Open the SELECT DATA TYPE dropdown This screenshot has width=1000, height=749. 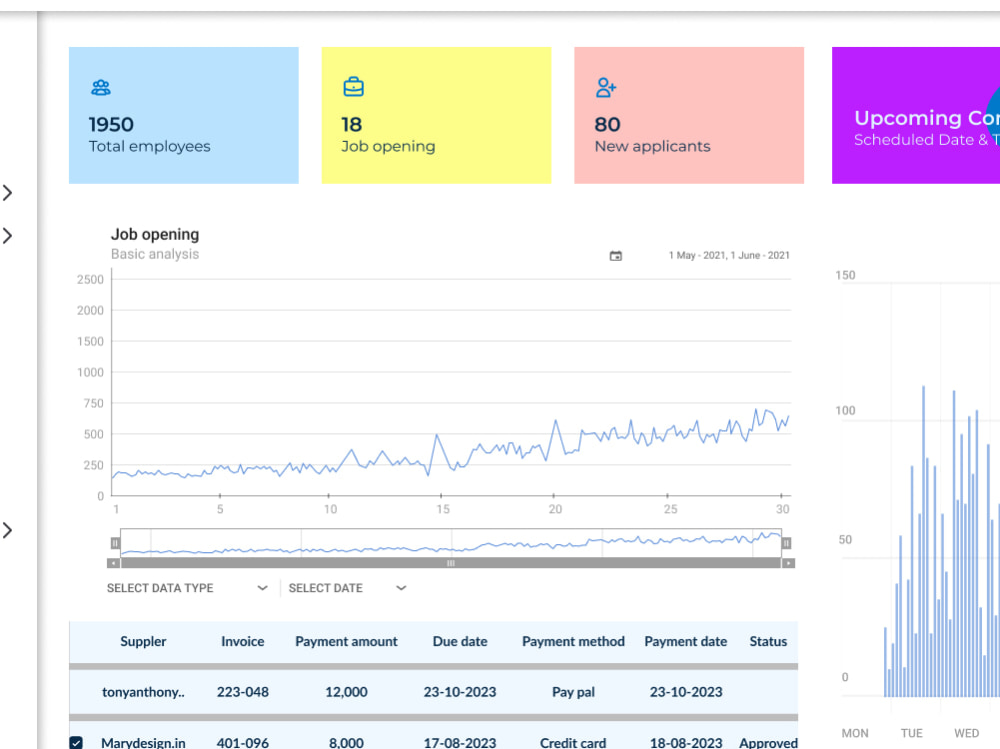[188, 588]
